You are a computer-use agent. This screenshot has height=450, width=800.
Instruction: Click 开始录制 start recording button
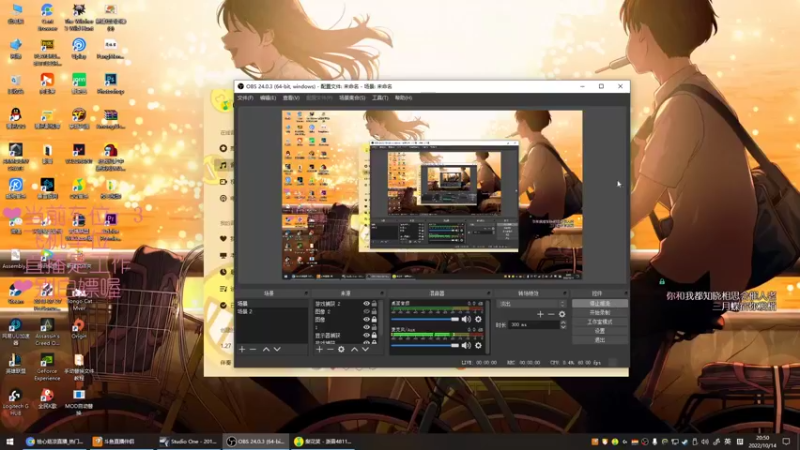(599, 313)
